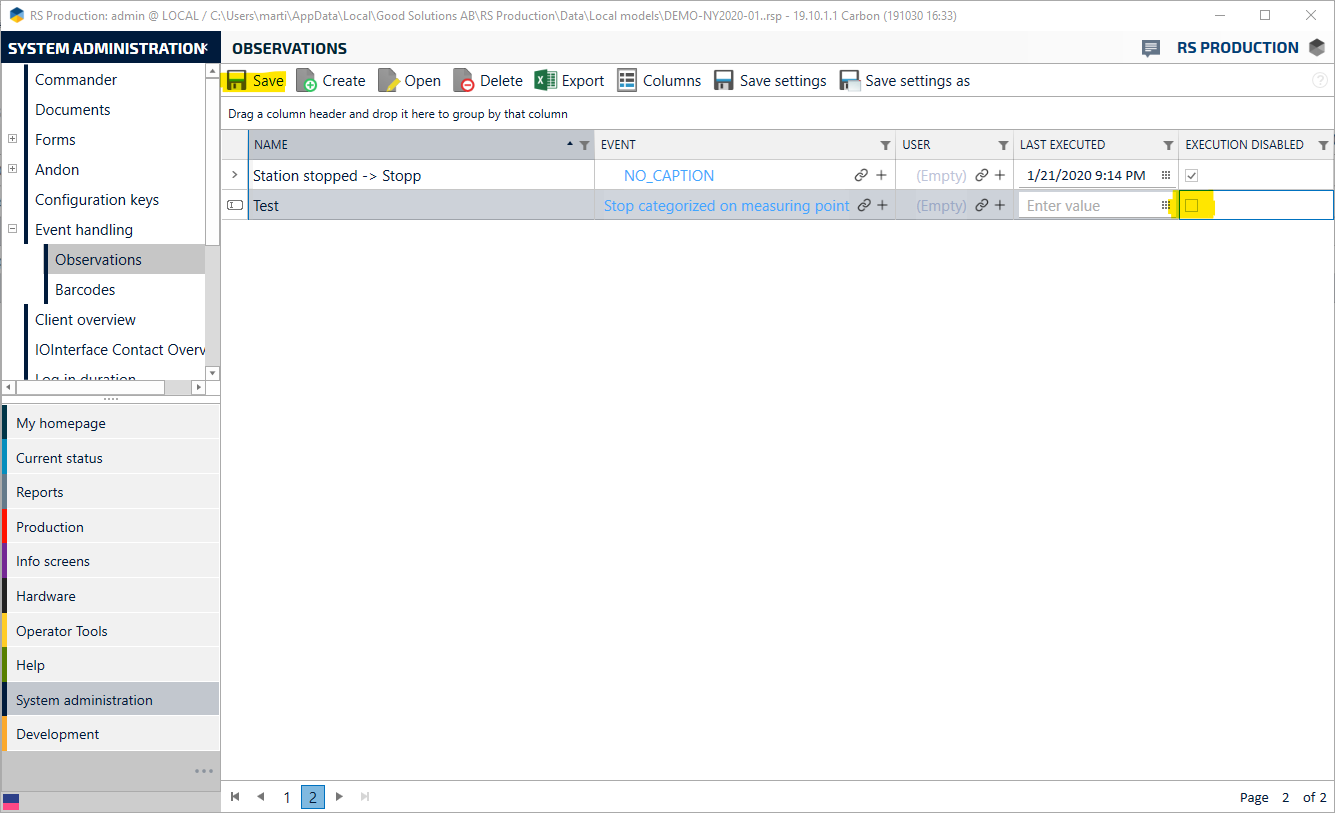Click the chat message icon near RS Production
The width and height of the screenshot is (1335, 813).
coord(1151,48)
